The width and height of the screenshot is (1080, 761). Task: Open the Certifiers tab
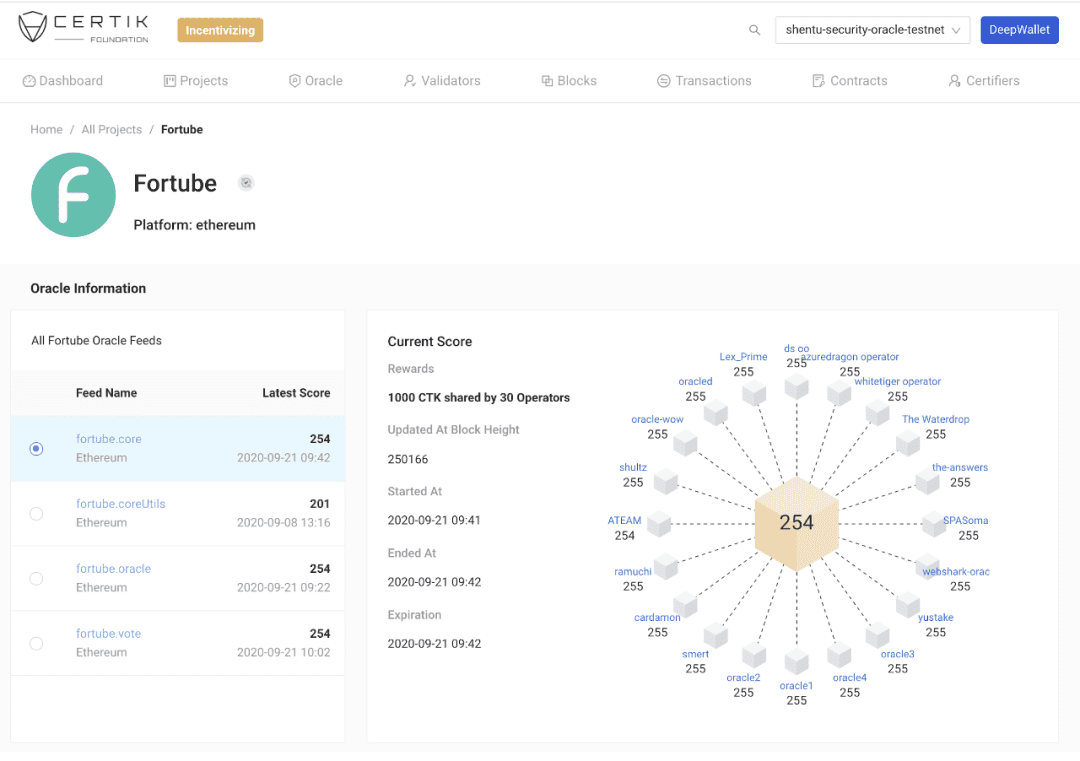pyautogui.click(x=984, y=81)
